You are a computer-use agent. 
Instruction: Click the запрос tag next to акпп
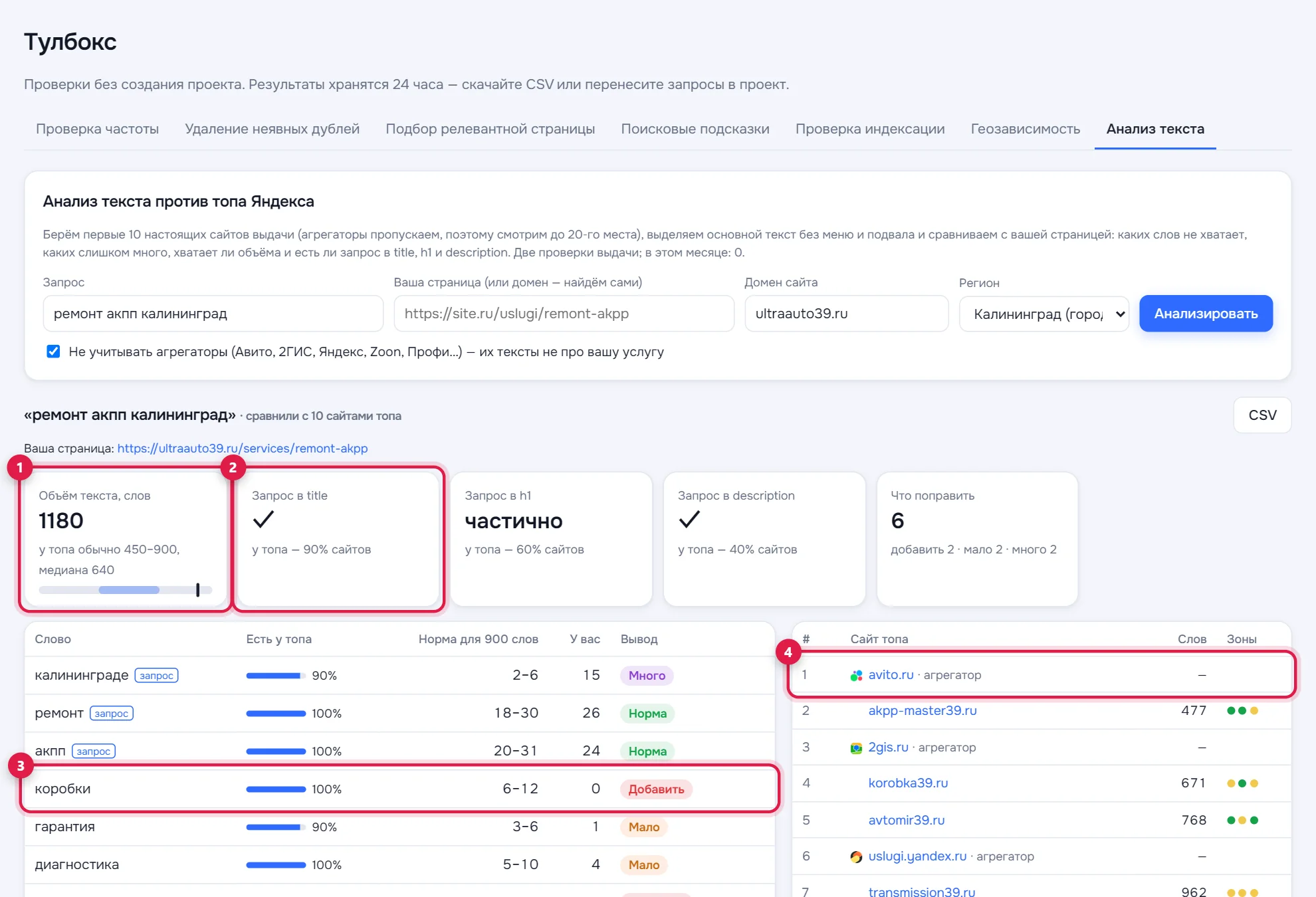click(93, 751)
